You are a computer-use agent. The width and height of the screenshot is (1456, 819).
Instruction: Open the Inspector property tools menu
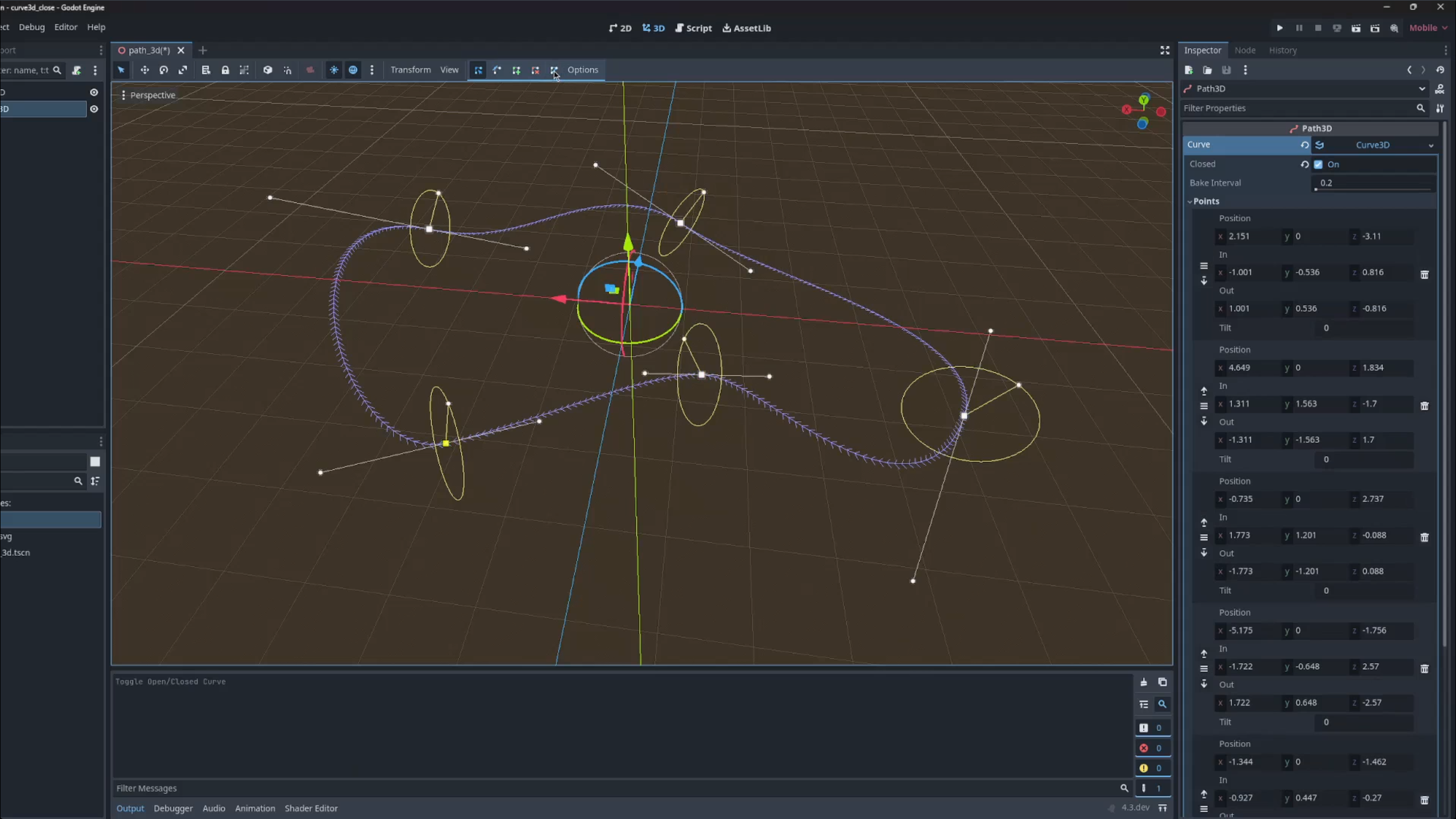pyautogui.click(x=1440, y=108)
